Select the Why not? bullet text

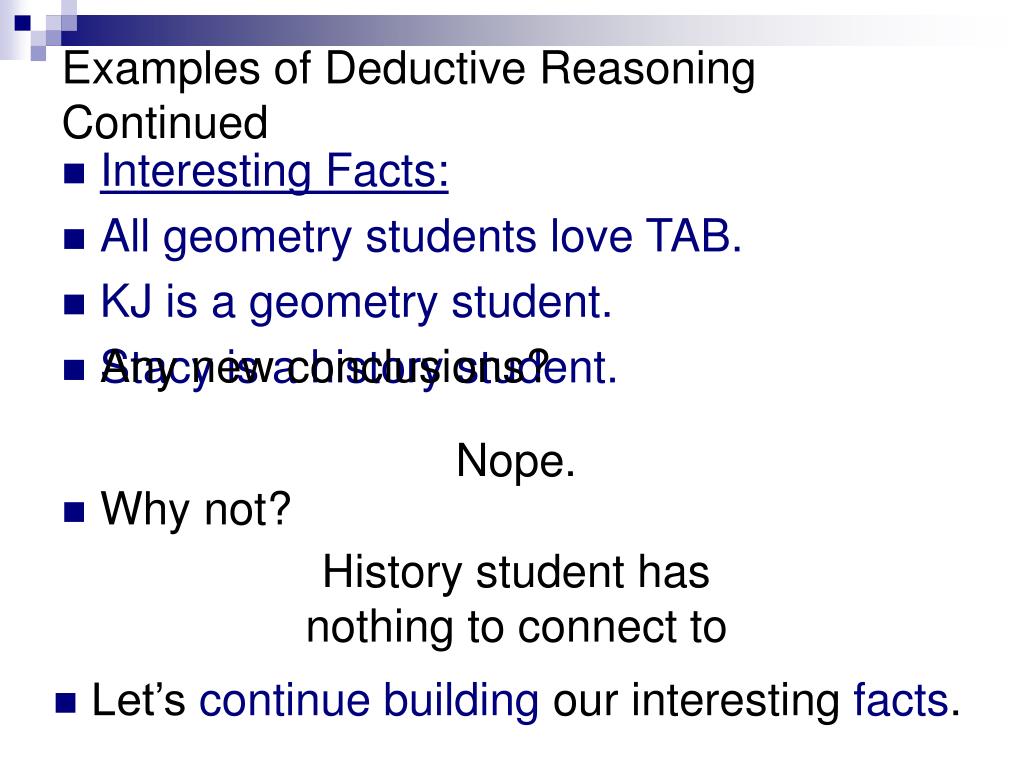(x=195, y=509)
